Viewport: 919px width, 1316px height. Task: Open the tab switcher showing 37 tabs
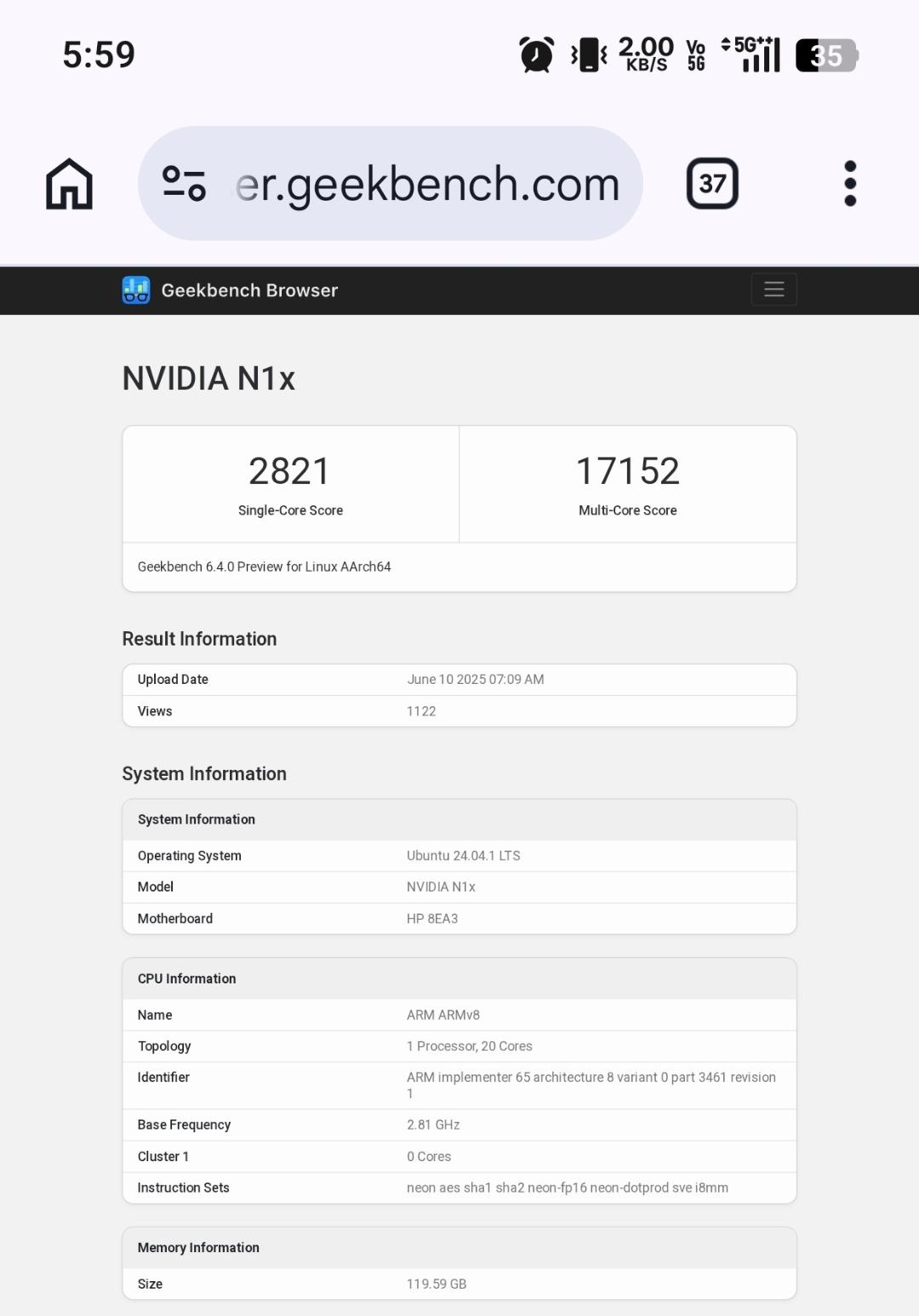(712, 183)
